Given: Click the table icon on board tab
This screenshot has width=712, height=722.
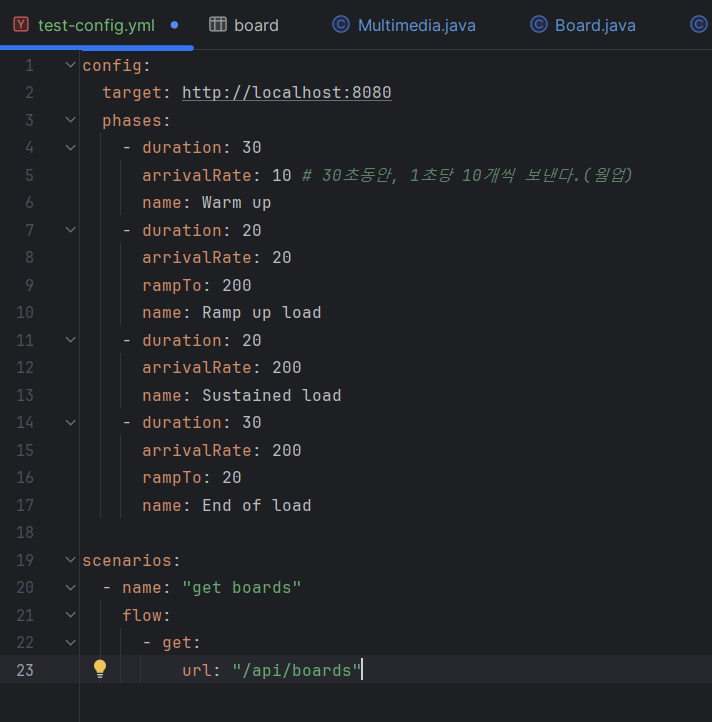Looking at the screenshot, I should click(x=218, y=24).
